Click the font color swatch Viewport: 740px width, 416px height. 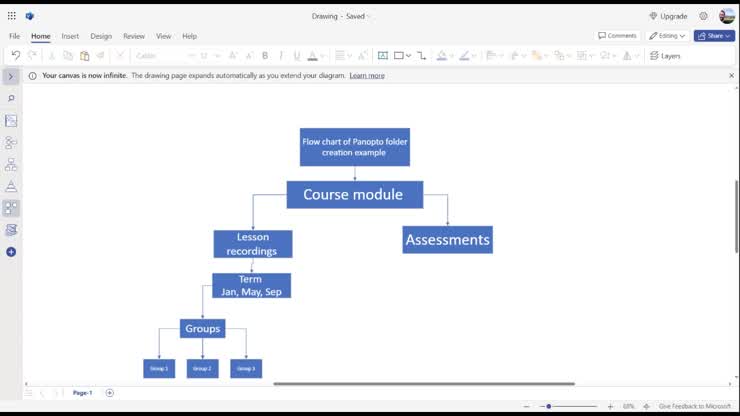[312, 56]
